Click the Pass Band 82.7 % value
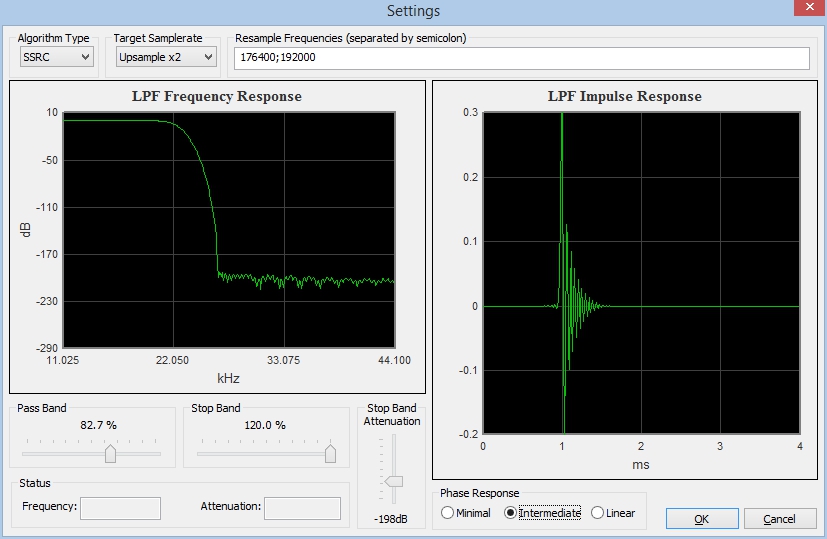This screenshot has width=827, height=539. click(98, 425)
